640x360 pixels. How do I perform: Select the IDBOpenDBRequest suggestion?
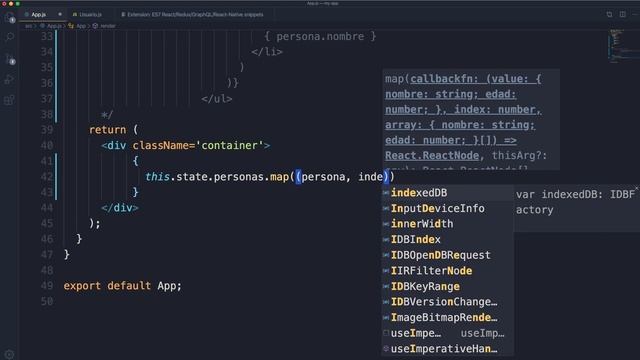click(447, 255)
